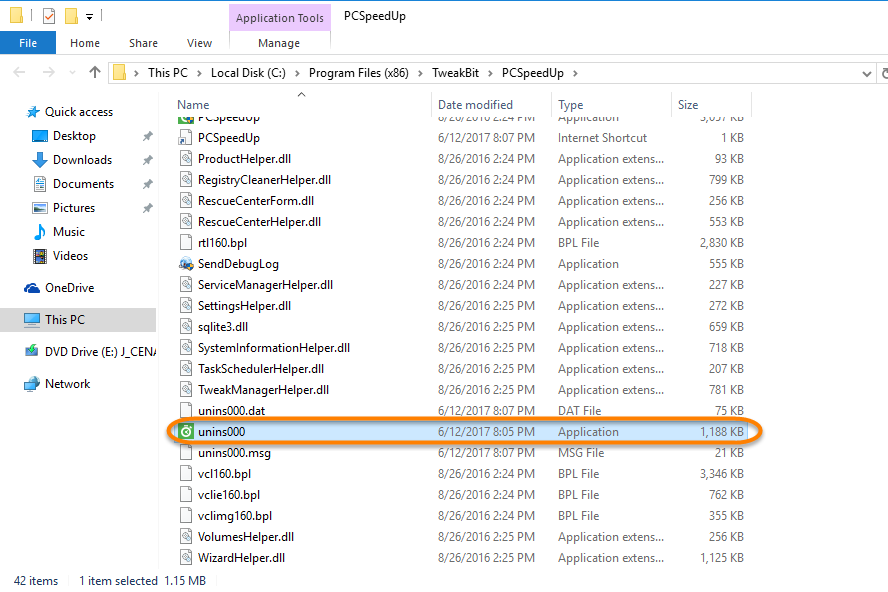Expand the chevron after Program Files (x86)

[x=420, y=73]
